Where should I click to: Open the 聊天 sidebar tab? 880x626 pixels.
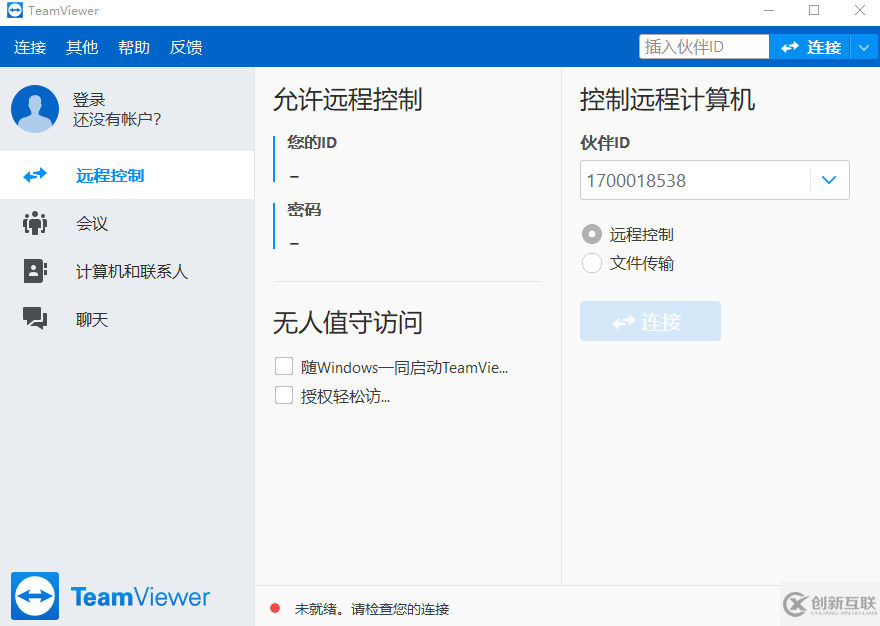tap(127, 319)
